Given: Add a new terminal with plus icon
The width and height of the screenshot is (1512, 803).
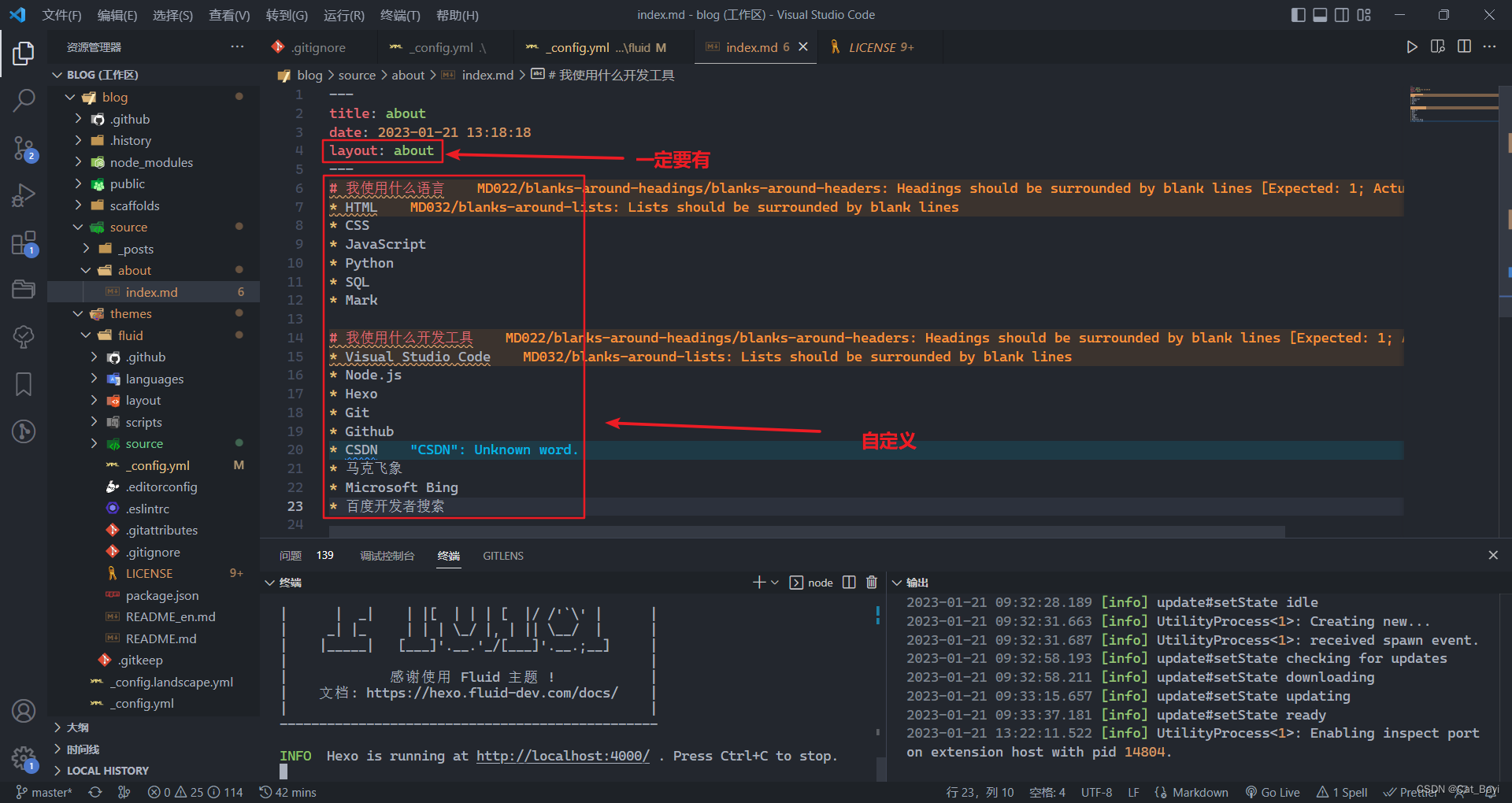Looking at the screenshot, I should [759, 583].
